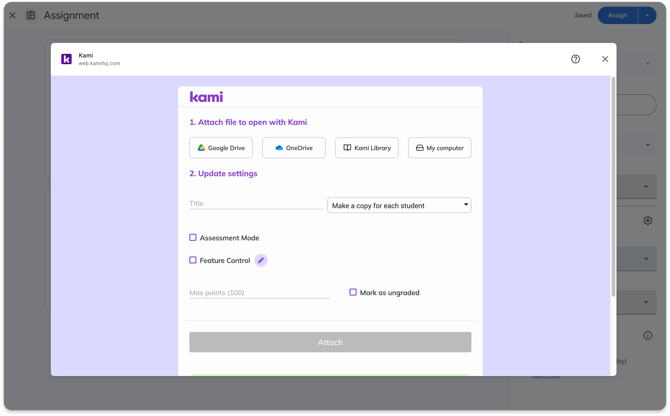Screen dimensions: 670x416
Task: Click the assignment clipboard icon in header
Action: point(31,15)
